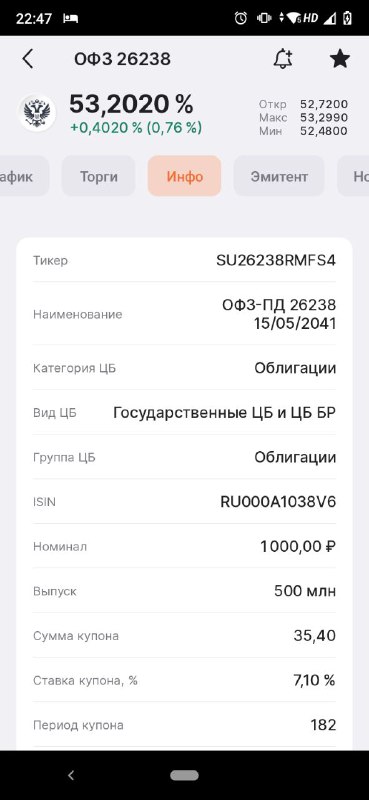Tap the ОФЗ 26238 header title

tap(122, 59)
